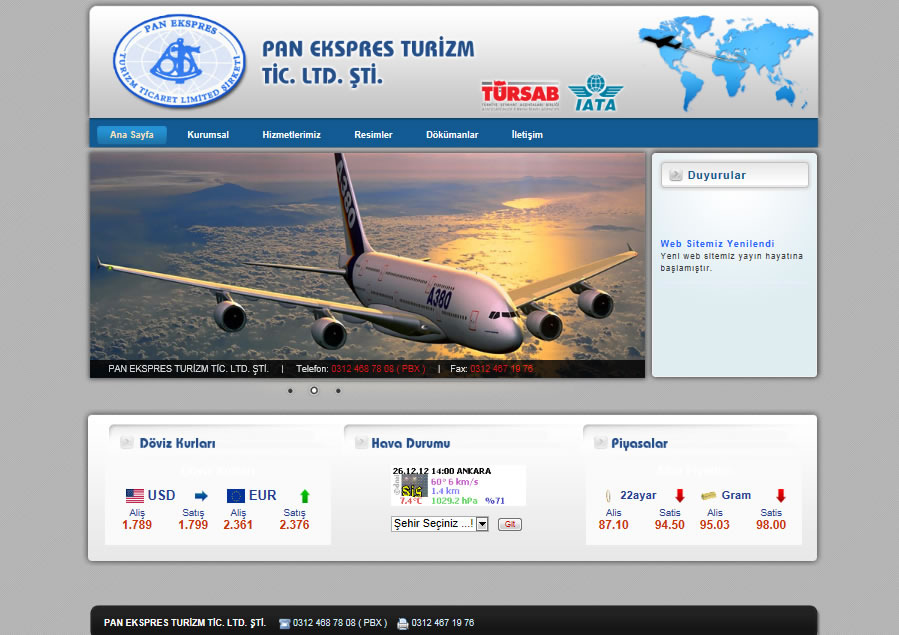
Task: Click the US flag next to USD
Action: (x=135, y=496)
